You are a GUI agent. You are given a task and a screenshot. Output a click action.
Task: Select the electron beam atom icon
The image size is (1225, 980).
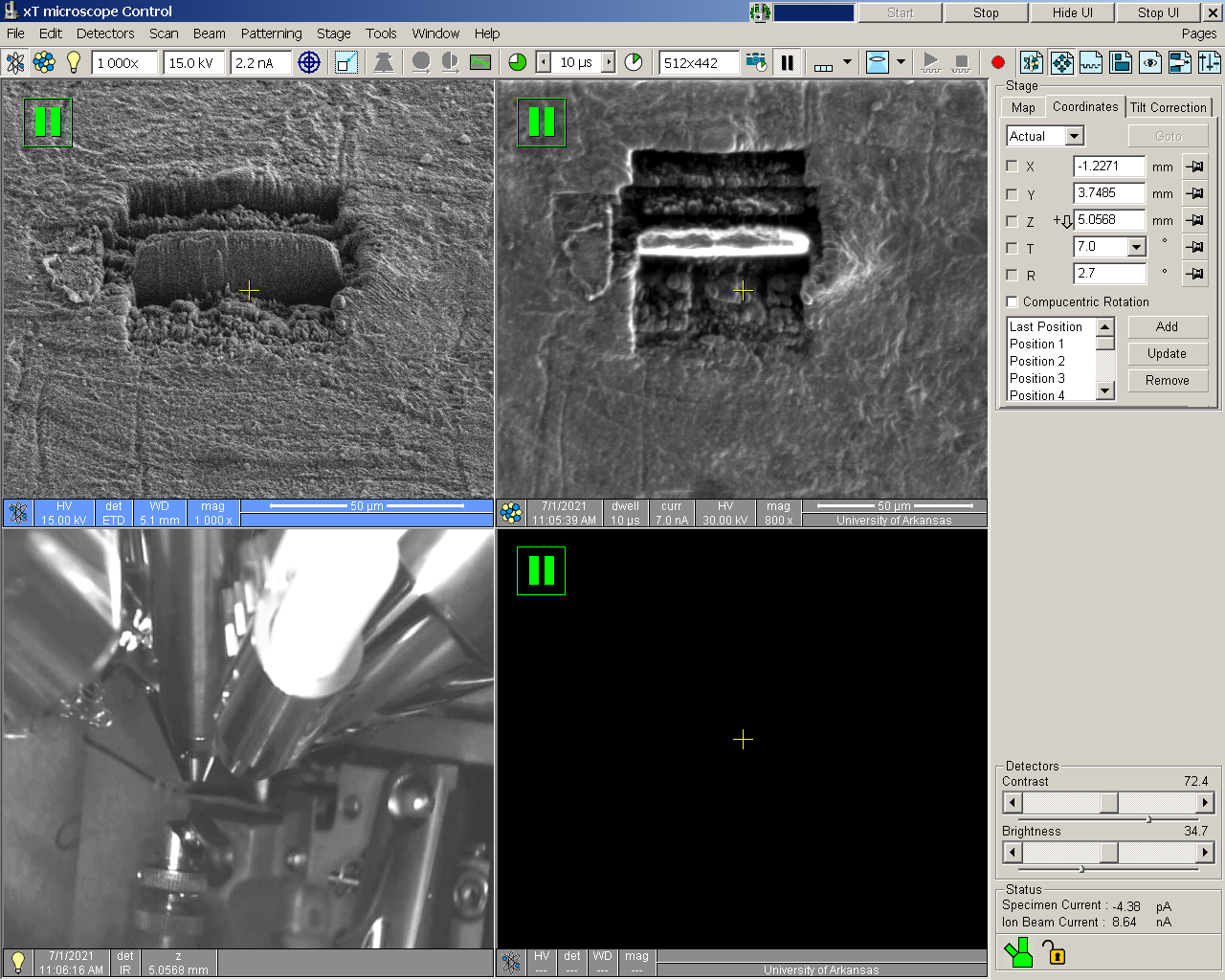(x=15, y=63)
